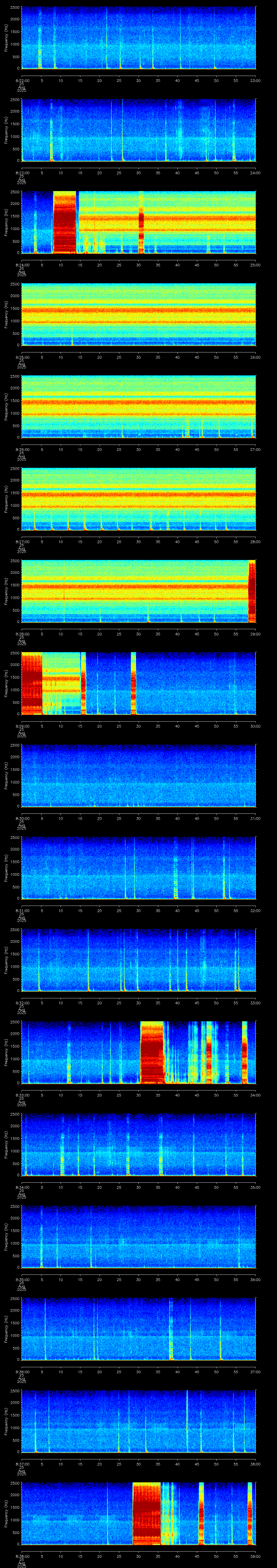The image size is (277, 1568).
Task: Open the spectrogram panel starting at 8:35:00
Action: click(x=138, y=1237)
